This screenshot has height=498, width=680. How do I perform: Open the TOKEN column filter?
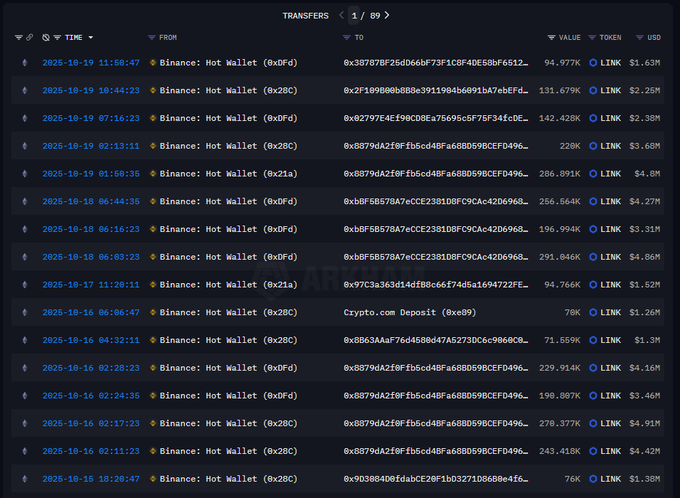tap(592, 37)
